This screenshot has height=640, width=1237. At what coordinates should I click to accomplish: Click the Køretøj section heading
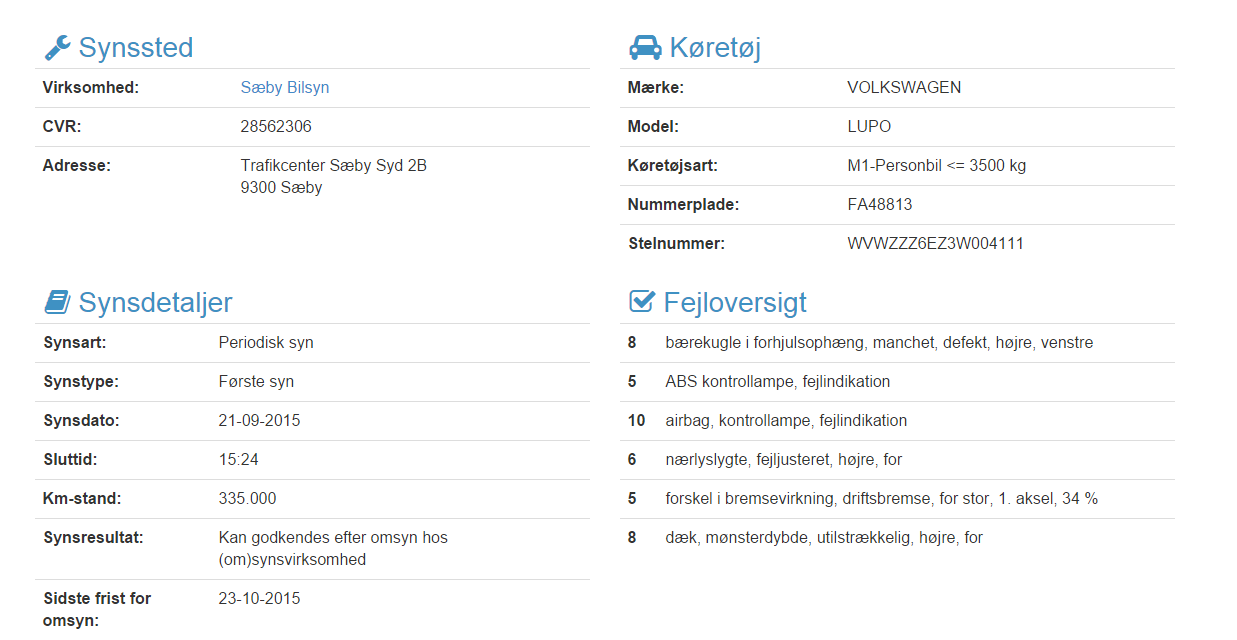[x=716, y=48]
